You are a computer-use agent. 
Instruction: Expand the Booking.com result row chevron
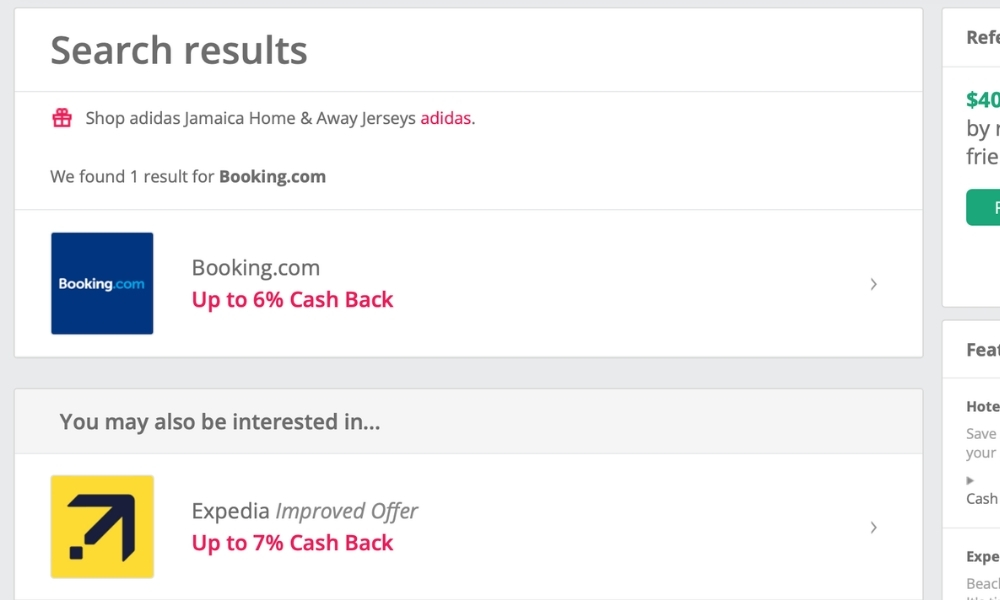pyautogui.click(x=873, y=284)
